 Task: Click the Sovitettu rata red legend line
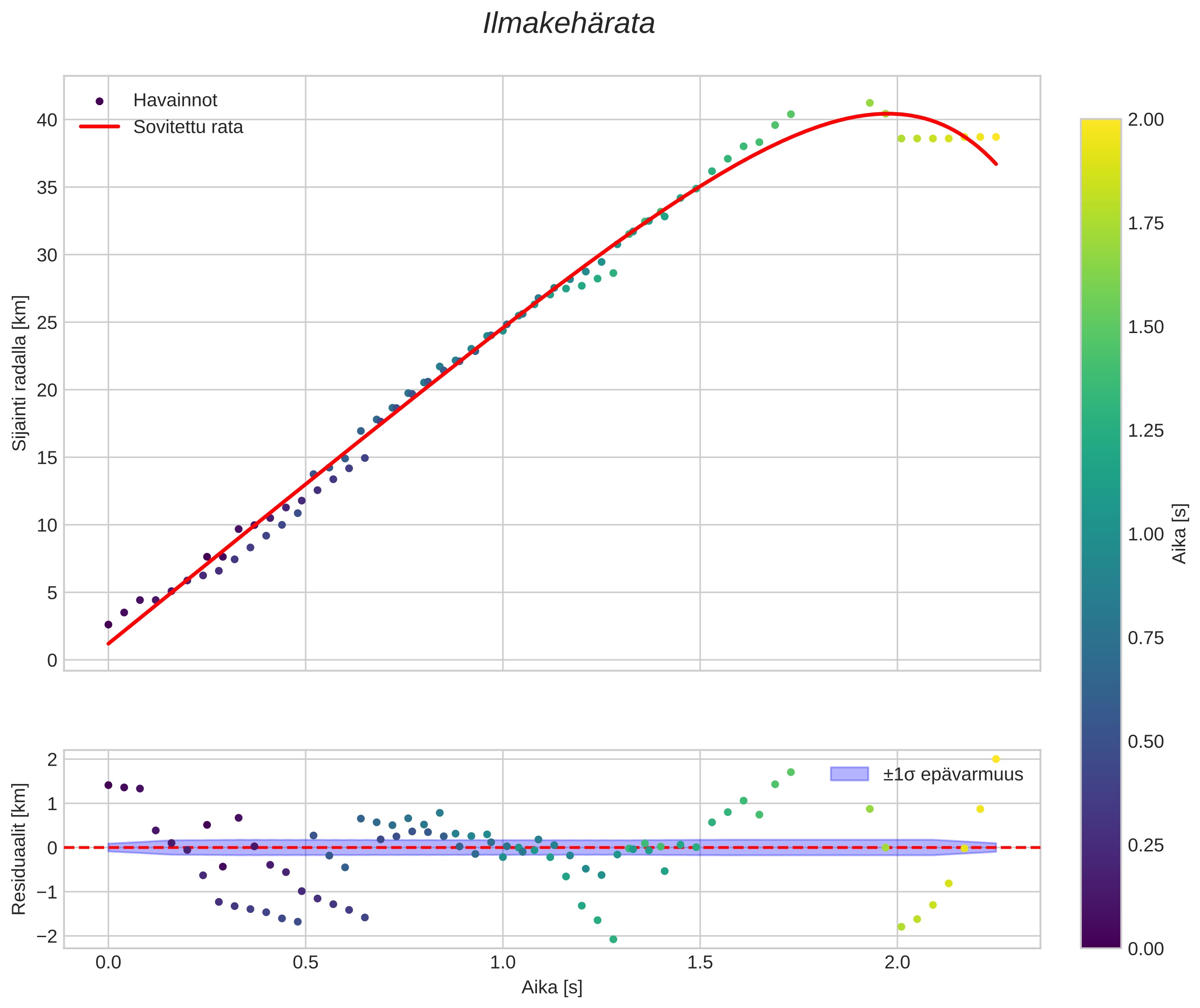[100, 127]
